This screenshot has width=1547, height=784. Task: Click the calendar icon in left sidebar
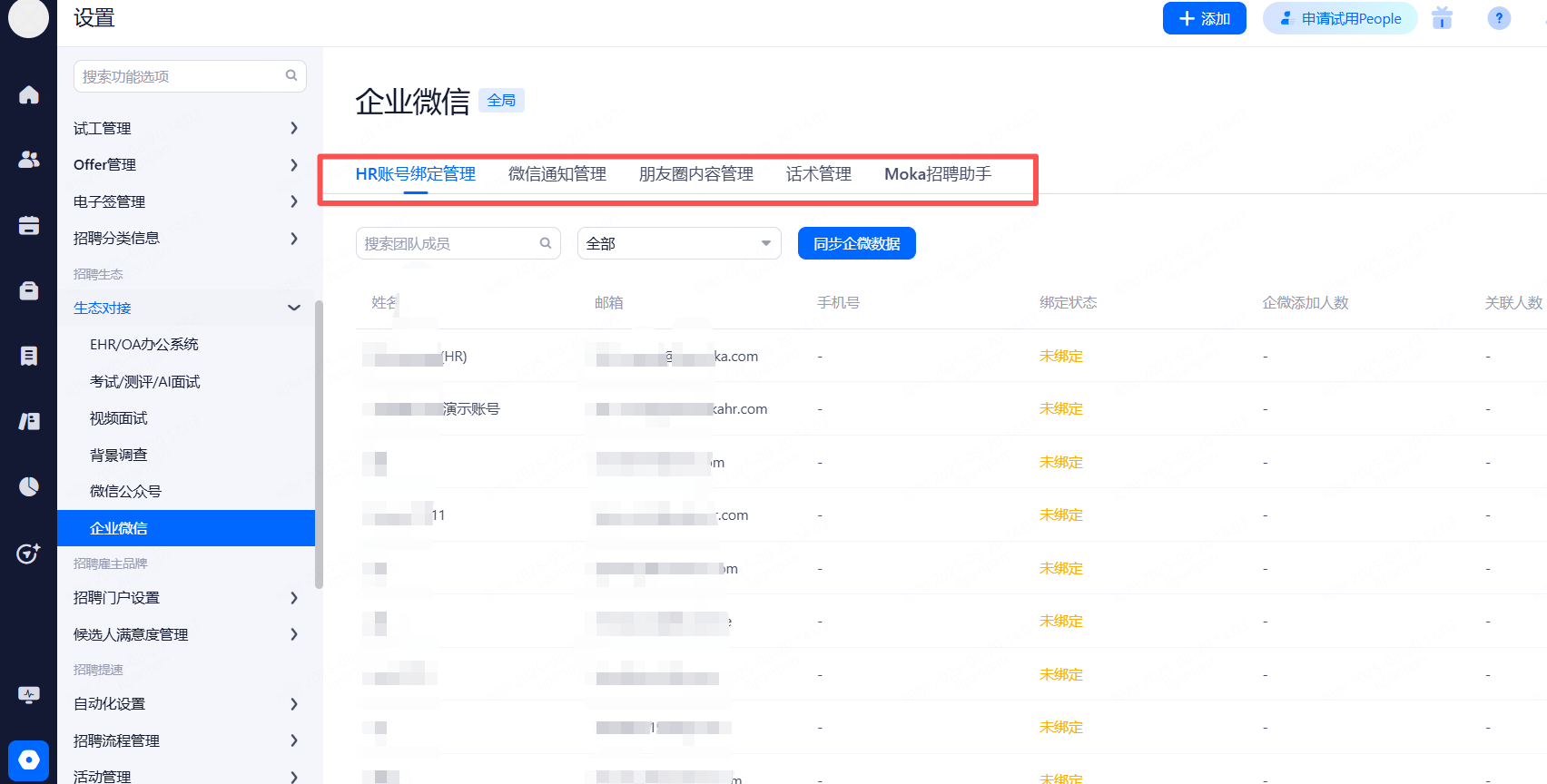coord(29,225)
